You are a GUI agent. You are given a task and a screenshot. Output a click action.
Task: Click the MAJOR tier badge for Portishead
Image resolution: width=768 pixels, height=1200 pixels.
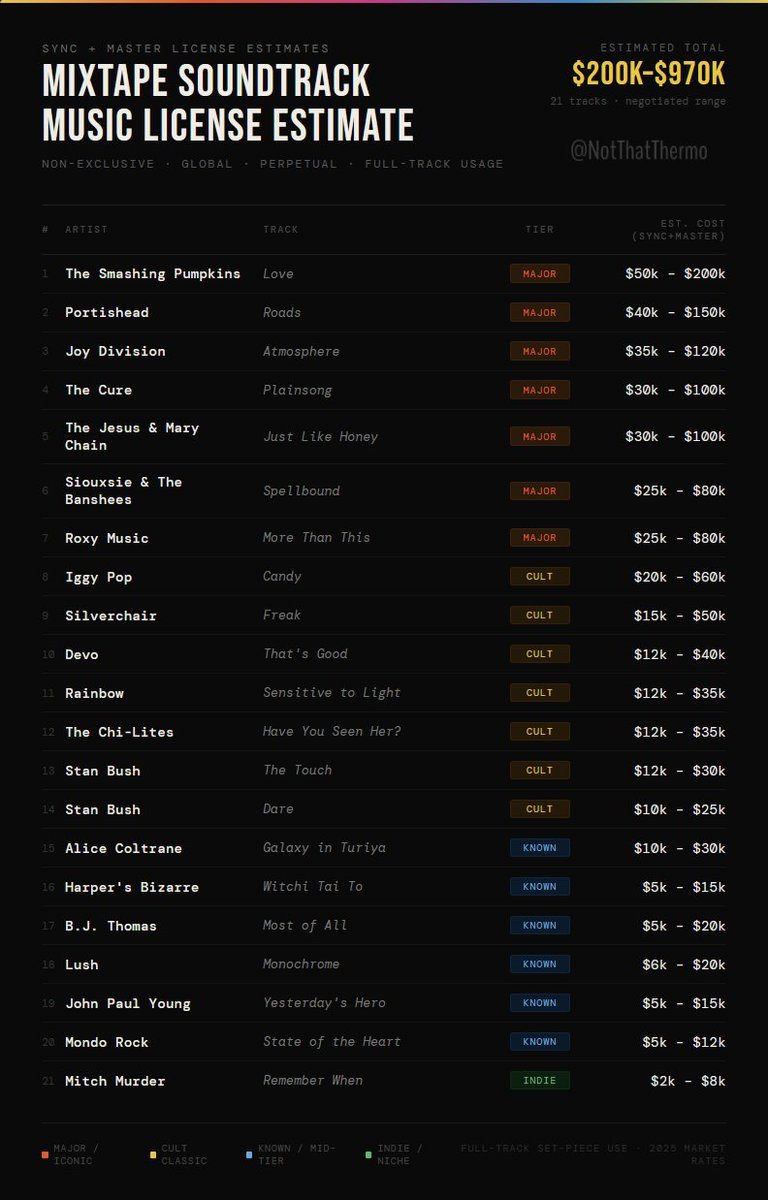point(540,313)
